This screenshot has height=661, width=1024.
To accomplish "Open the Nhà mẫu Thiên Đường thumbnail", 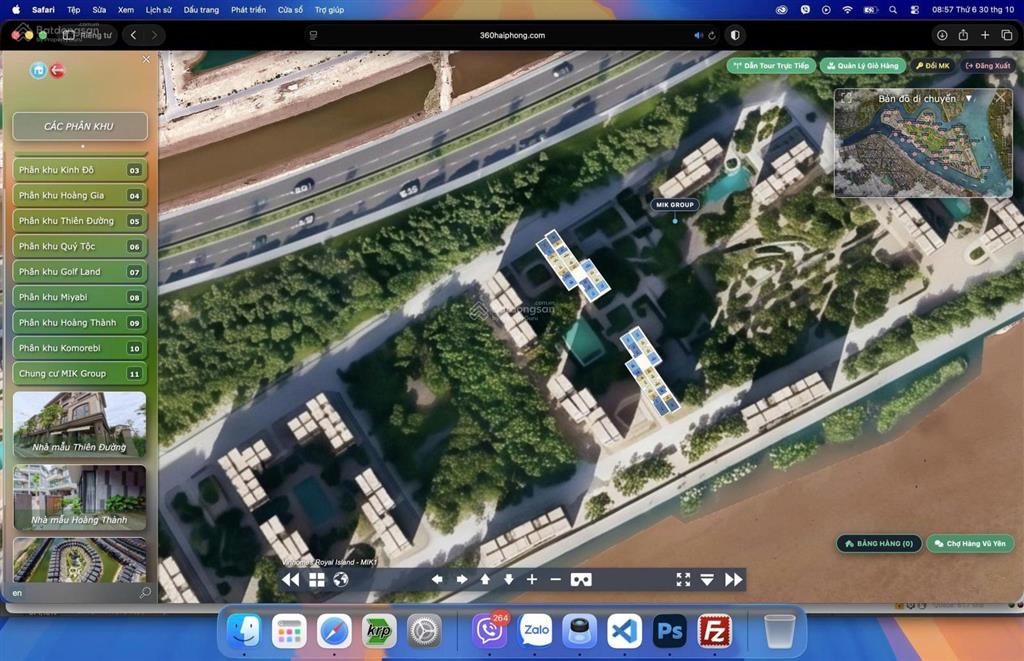I will pos(80,424).
